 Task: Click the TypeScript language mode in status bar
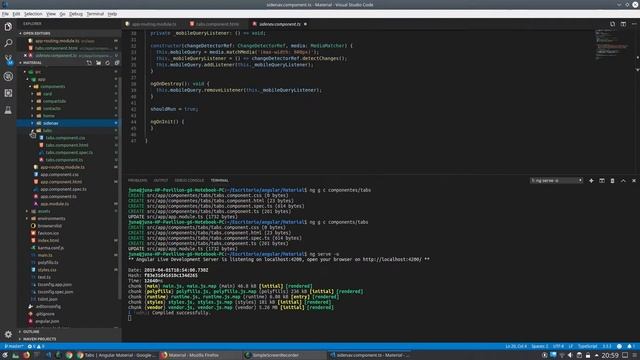(x=587, y=346)
